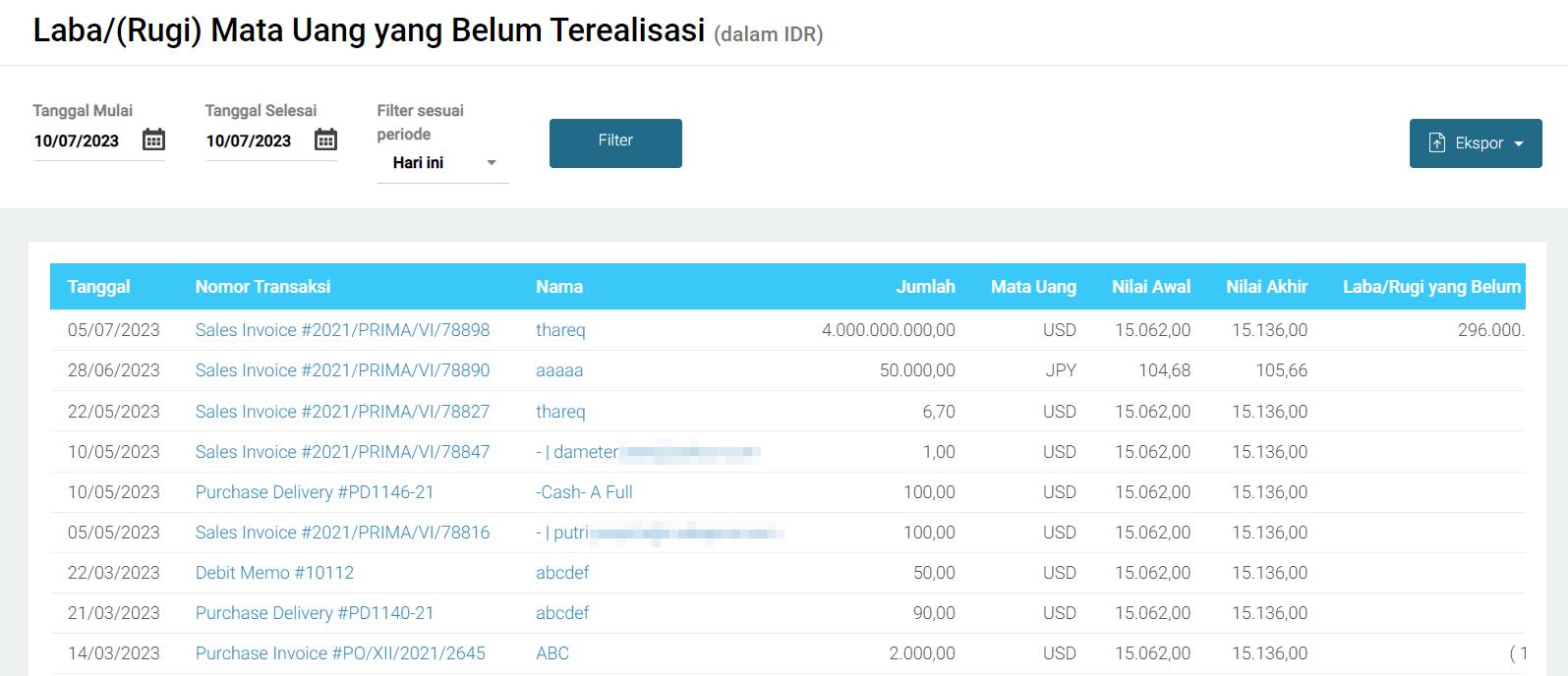The image size is (1568, 676).
Task: Click the Tanggal column header
Action: [x=99, y=287]
